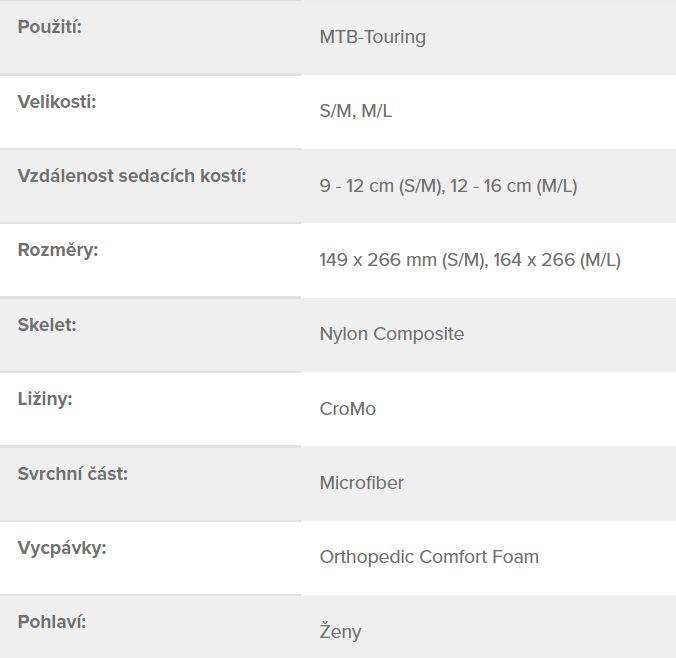The width and height of the screenshot is (676, 658).
Task: Click the Microfiber value
Action: 362,483
